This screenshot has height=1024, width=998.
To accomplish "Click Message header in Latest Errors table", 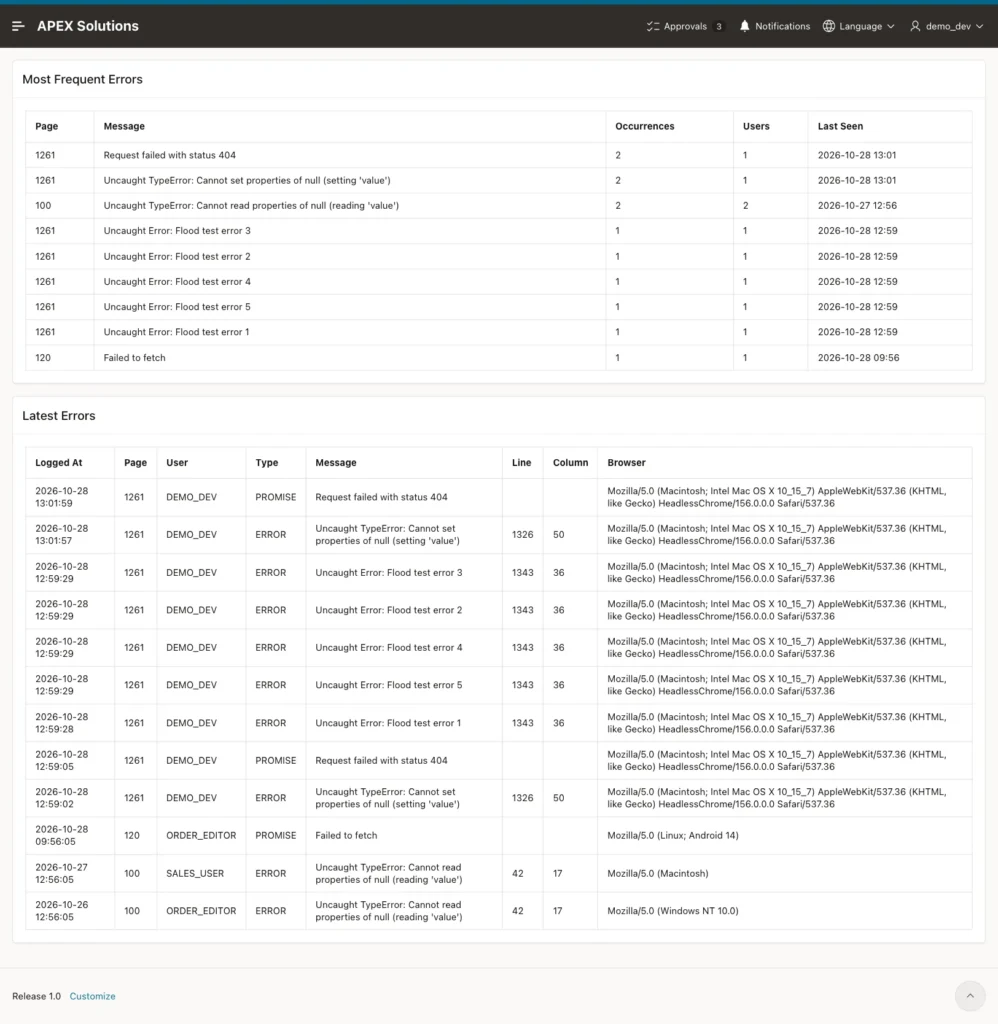I will point(336,462).
